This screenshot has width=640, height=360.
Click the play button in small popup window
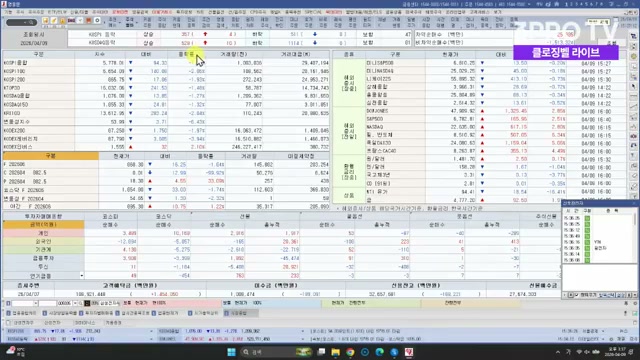point(571,295)
